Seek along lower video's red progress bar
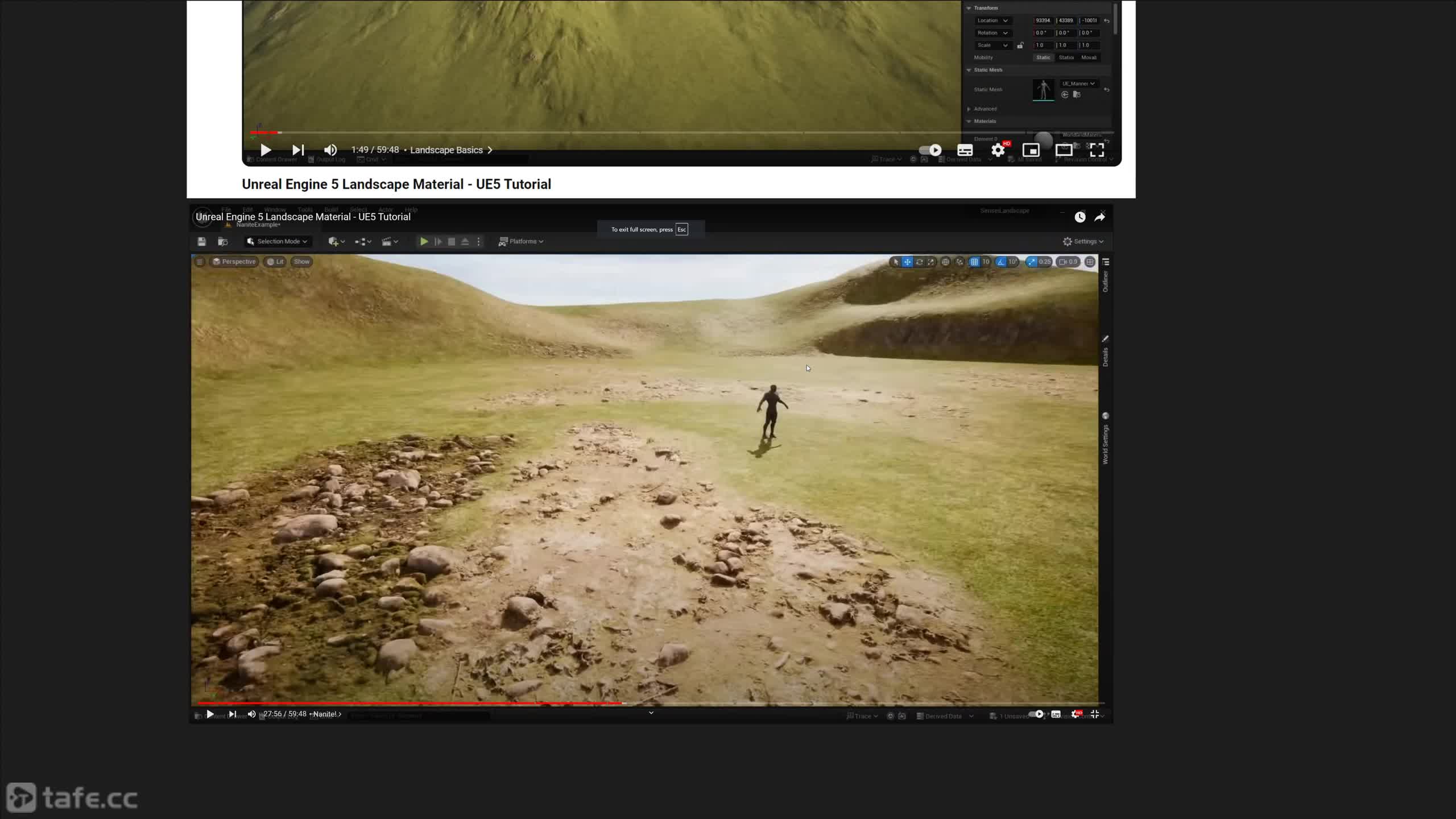The image size is (1456, 819). (x=409, y=704)
